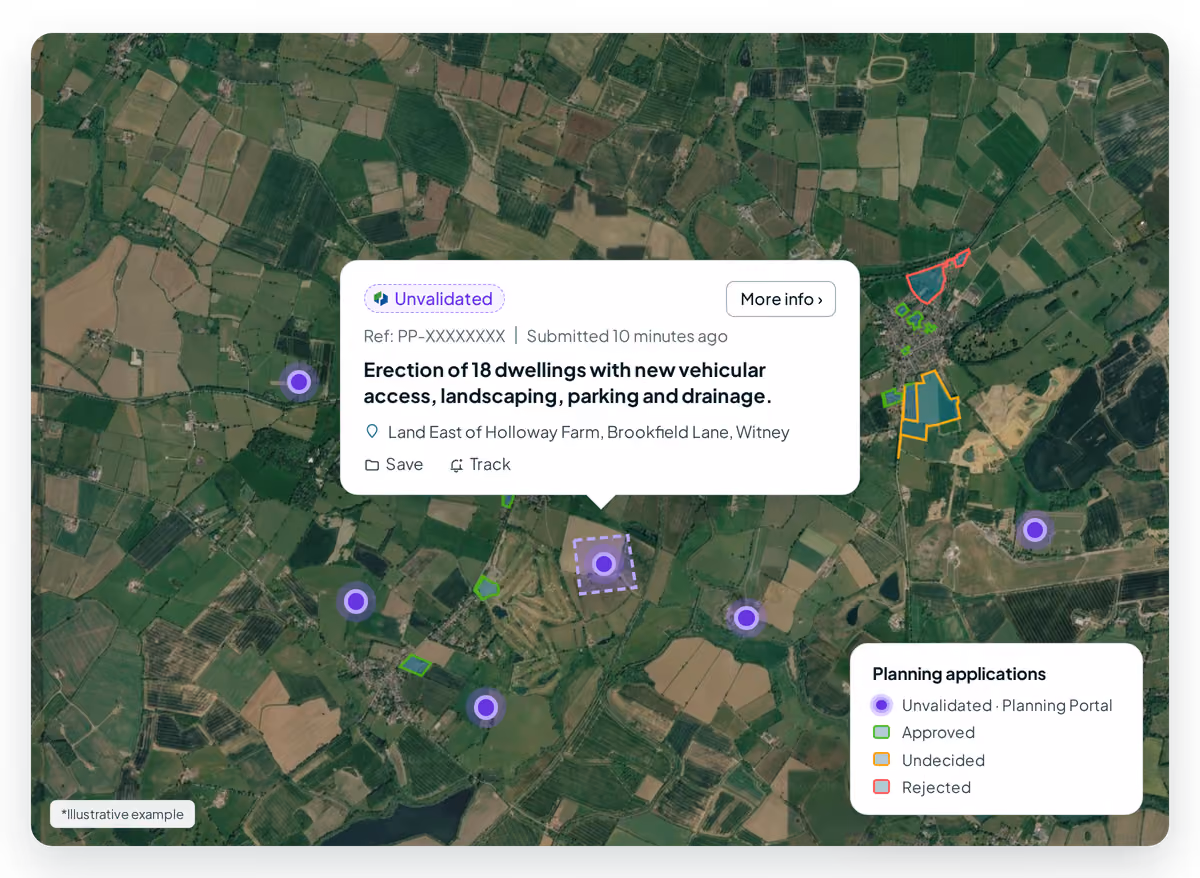Select the purple marker on the far right
Image resolution: width=1200 pixels, height=878 pixels.
coord(1034,530)
